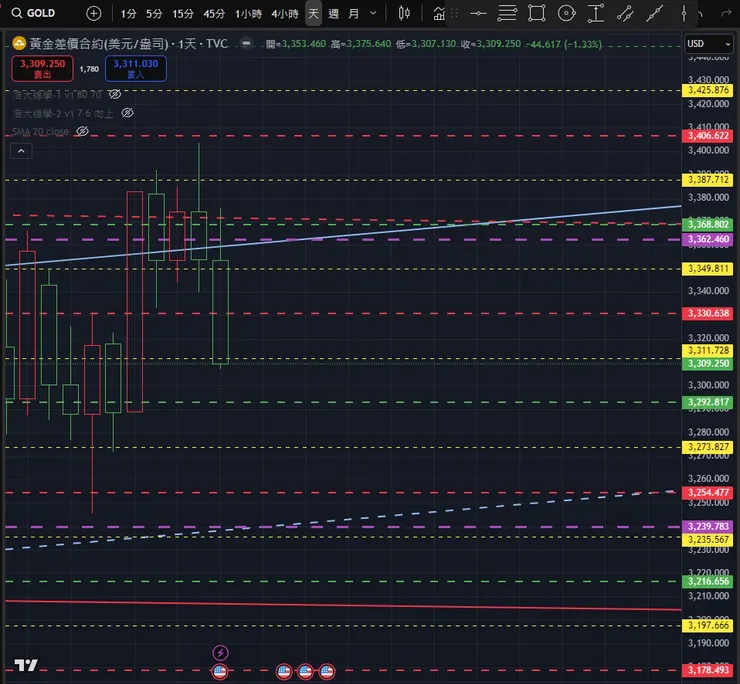Image resolution: width=740 pixels, height=684 pixels.
Task: Switch to the 1小時 timeframe
Action: (248, 14)
